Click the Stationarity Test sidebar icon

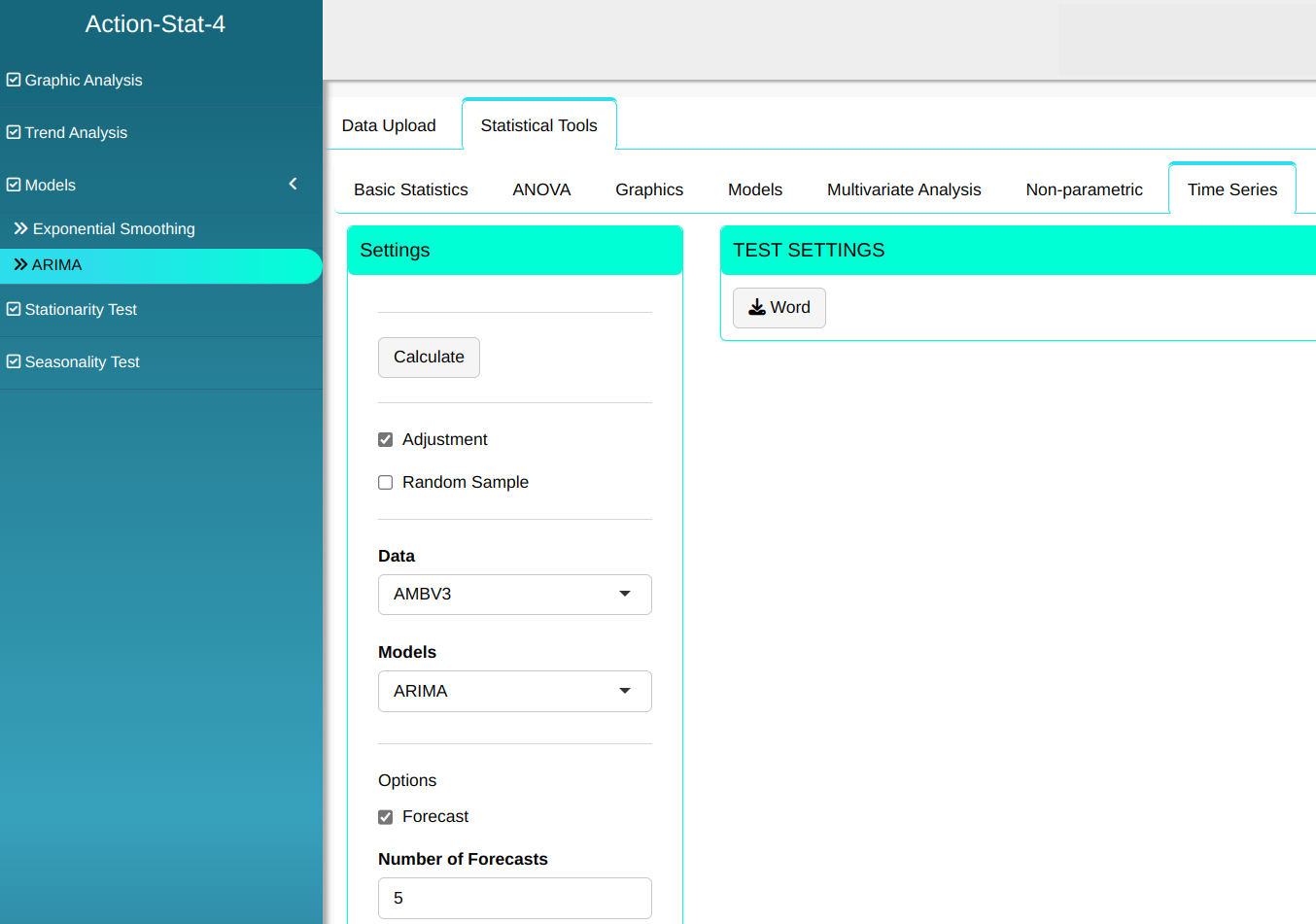pyautogui.click(x=14, y=309)
